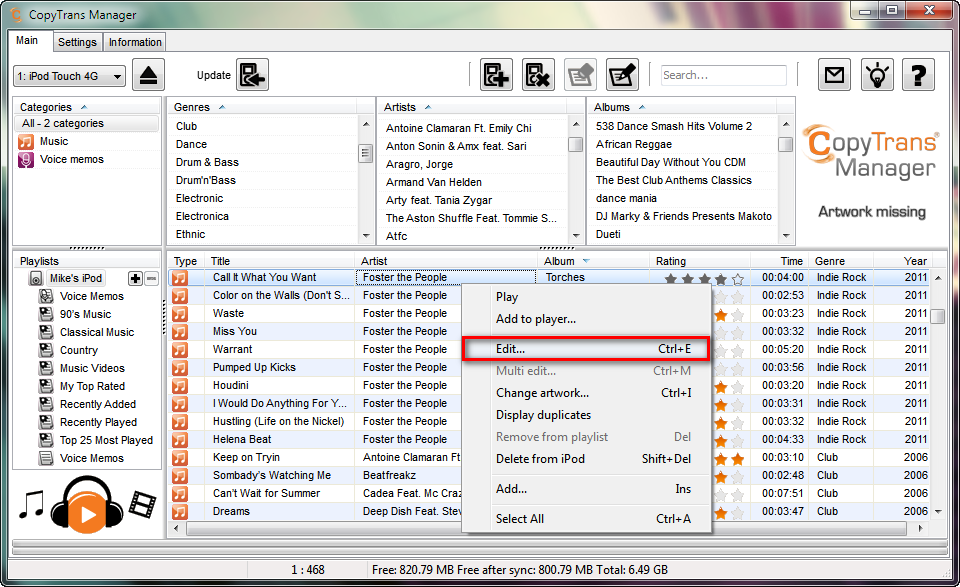The image size is (960, 587).
Task: Open the 90's Music playlist
Action: click(85, 314)
